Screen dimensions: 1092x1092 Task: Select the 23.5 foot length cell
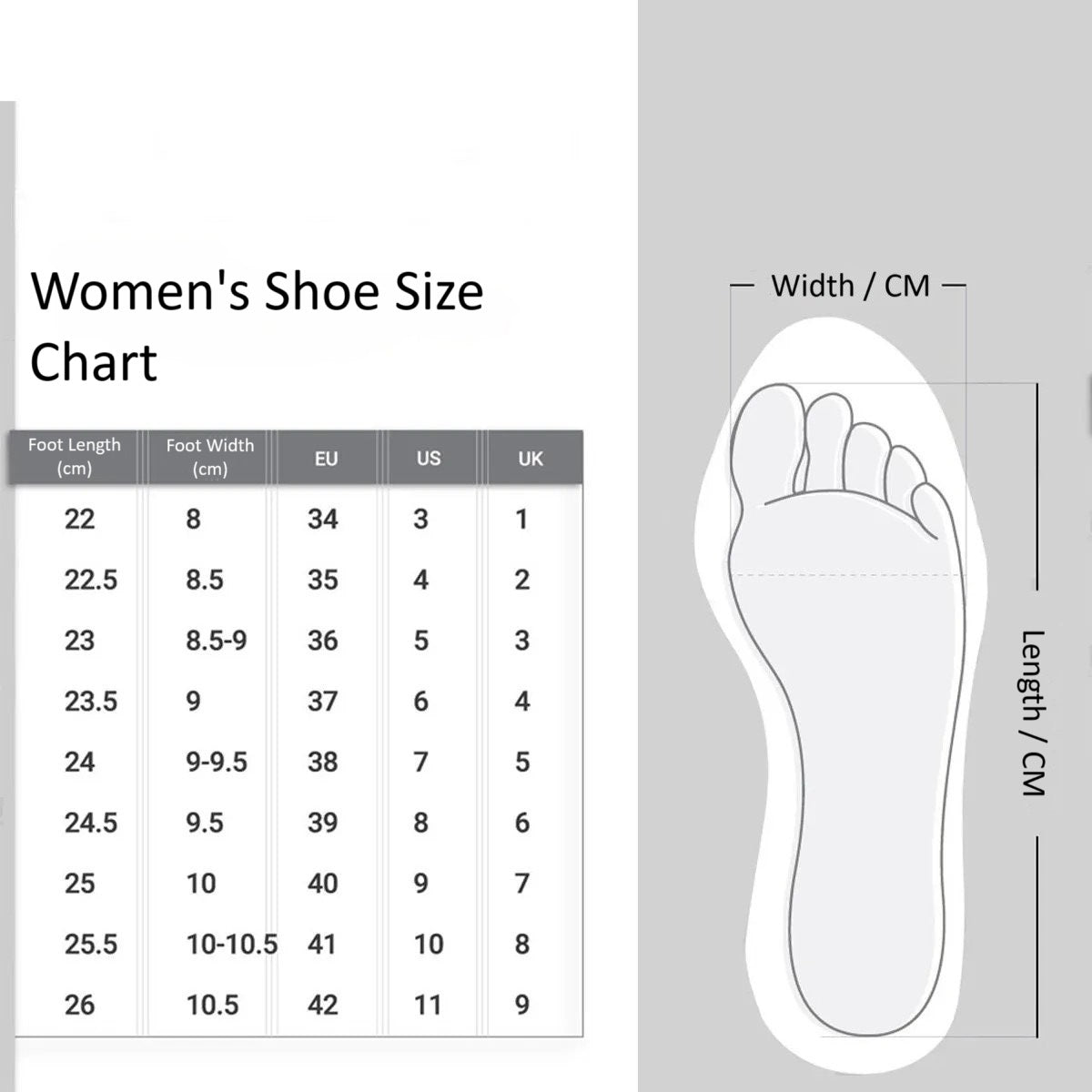click(90, 702)
